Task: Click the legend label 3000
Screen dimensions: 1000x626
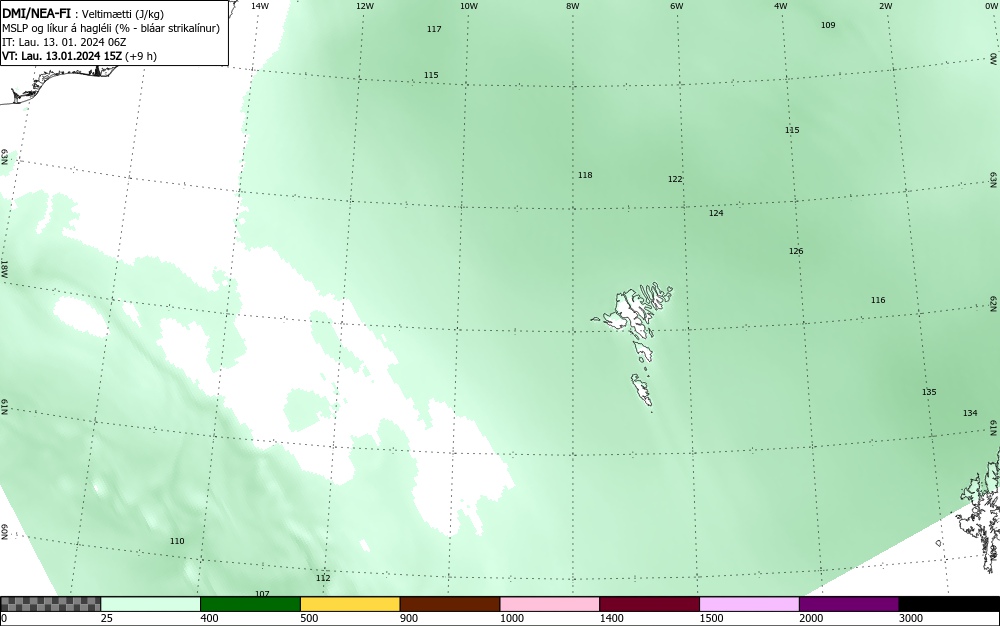Action: (911, 618)
